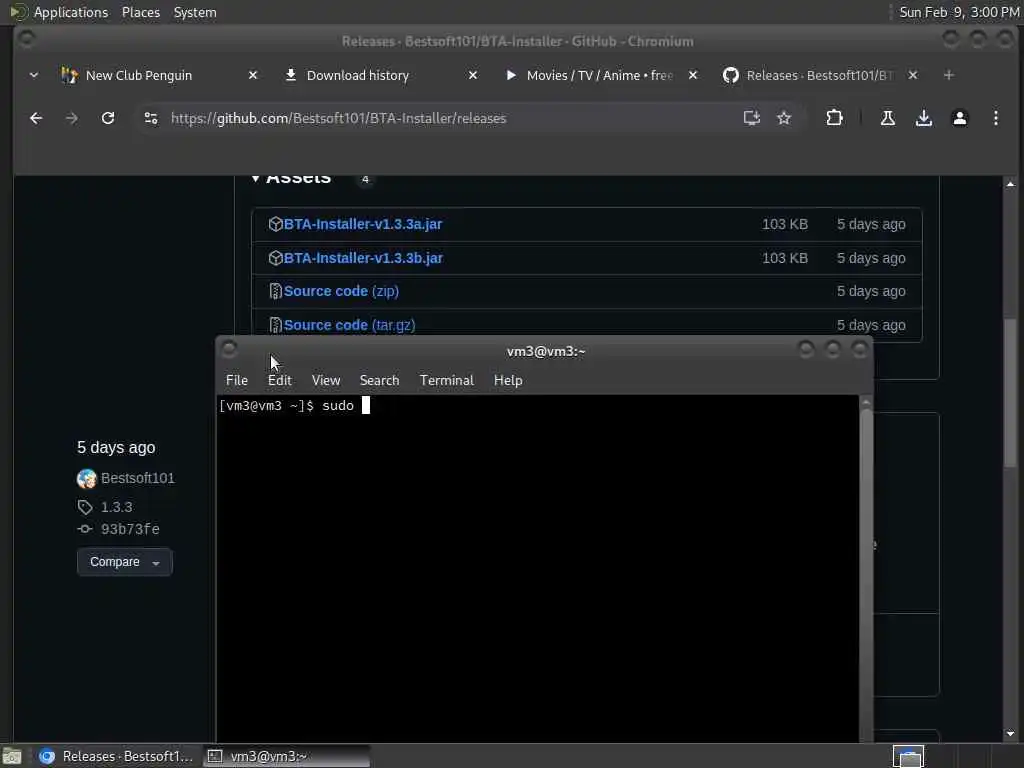This screenshot has width=1024, height=768.
Task: Close the New Club Penguin tab
Action: coord(253,75)
